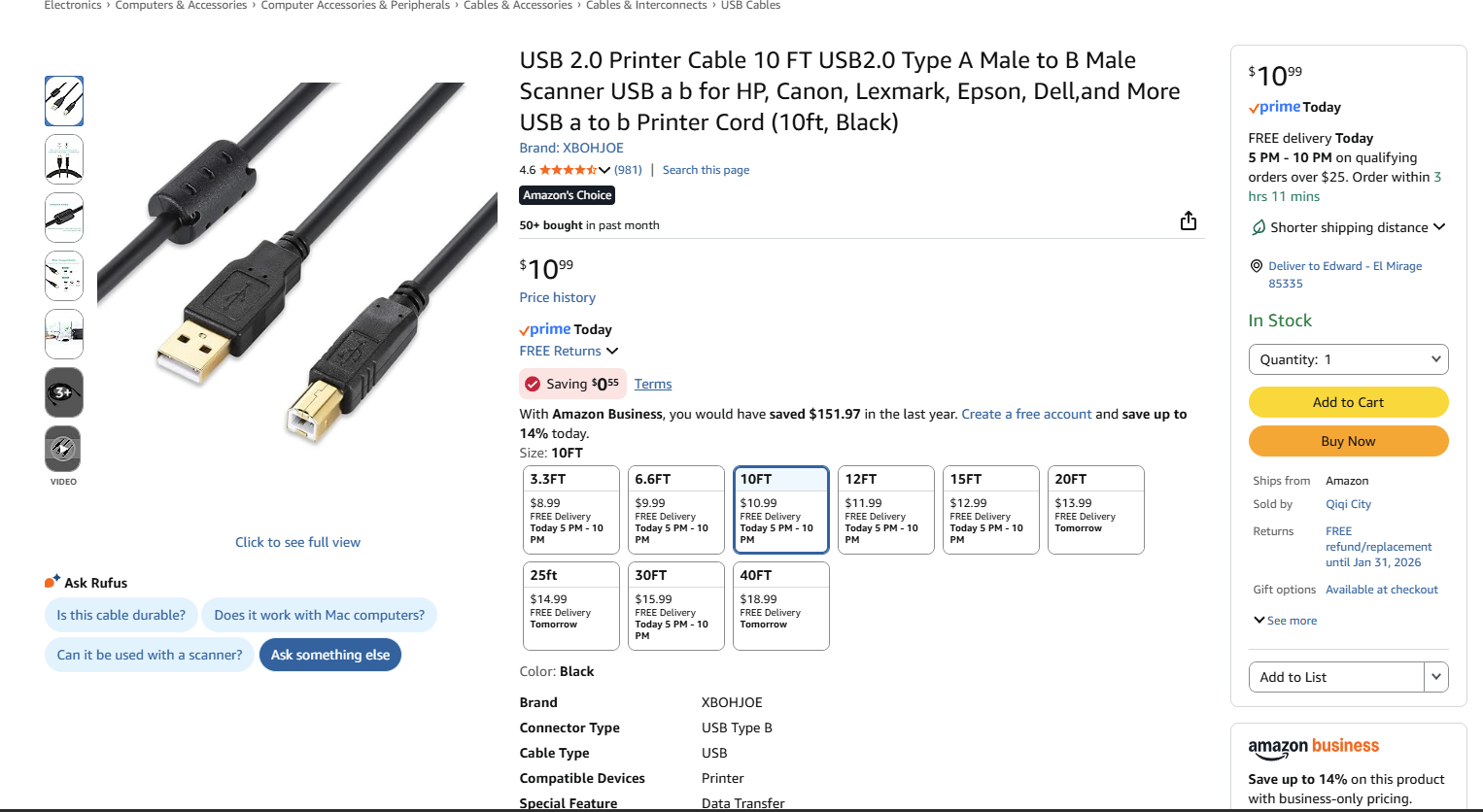The height and width of the screenshot is (812, 1483).
Task: Click the 3+ more images thumbnail
Action: [64, 392]
